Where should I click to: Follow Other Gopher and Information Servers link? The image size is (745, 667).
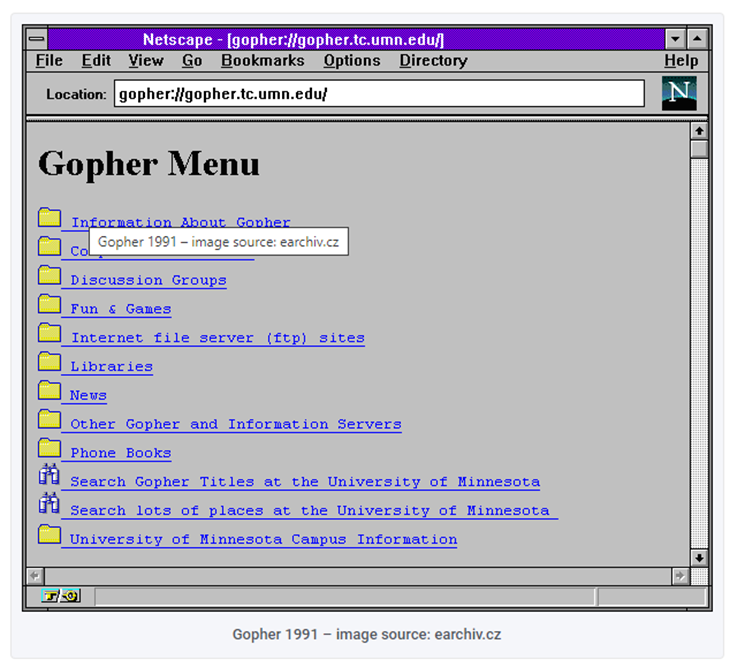click(235, 425)
